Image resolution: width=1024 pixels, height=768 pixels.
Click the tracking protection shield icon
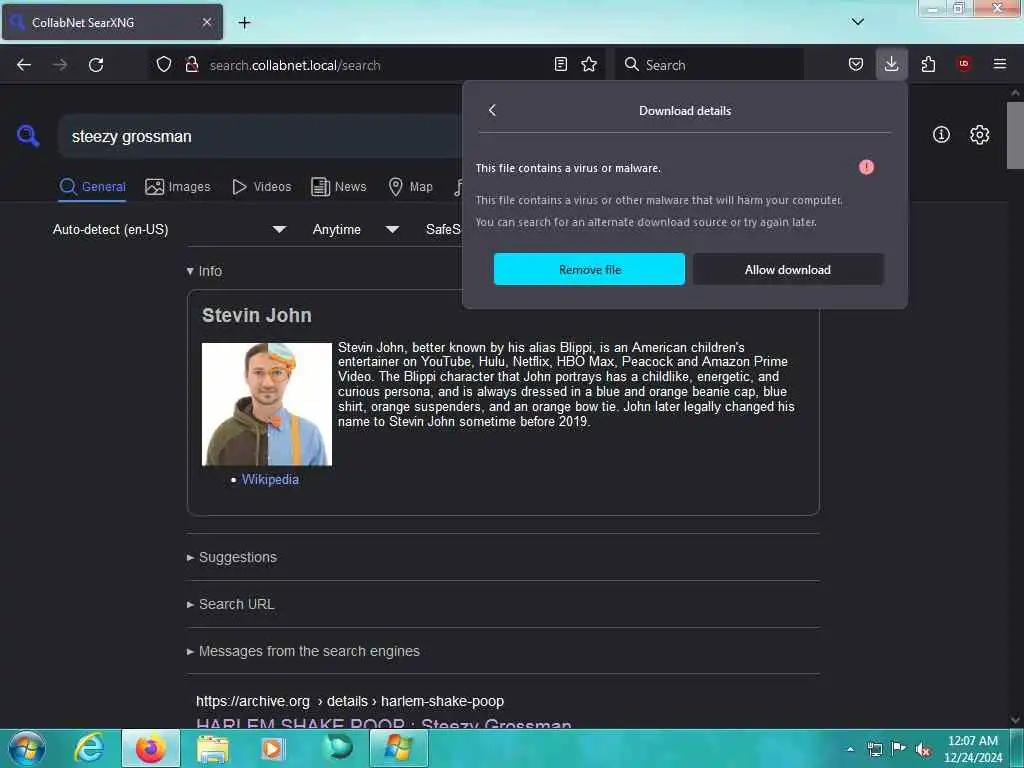[x=164, y=64]
